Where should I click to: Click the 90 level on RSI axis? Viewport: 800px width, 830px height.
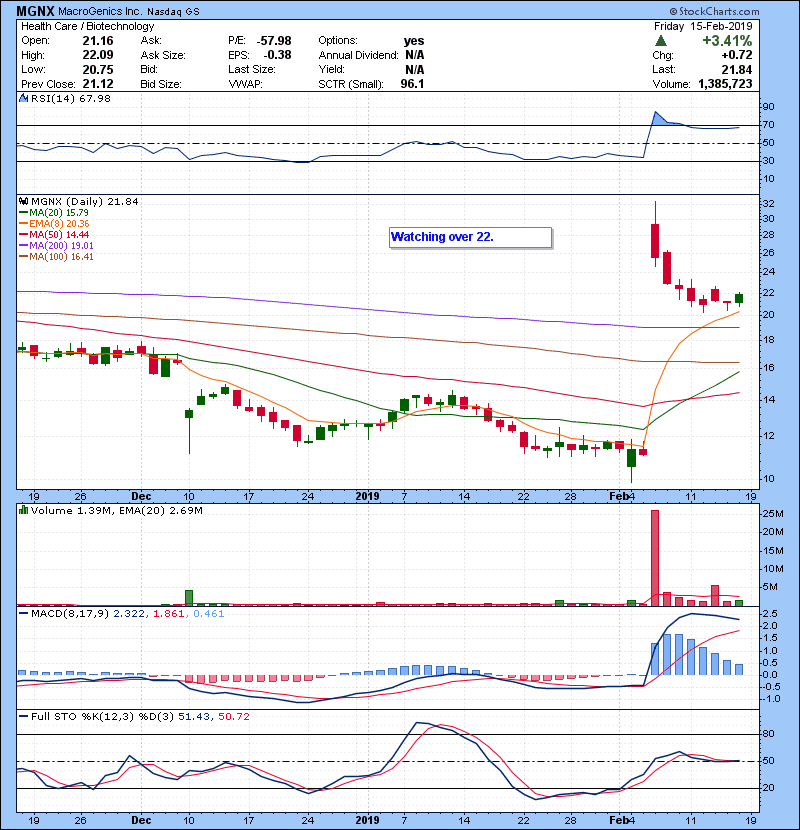[768, 107]
